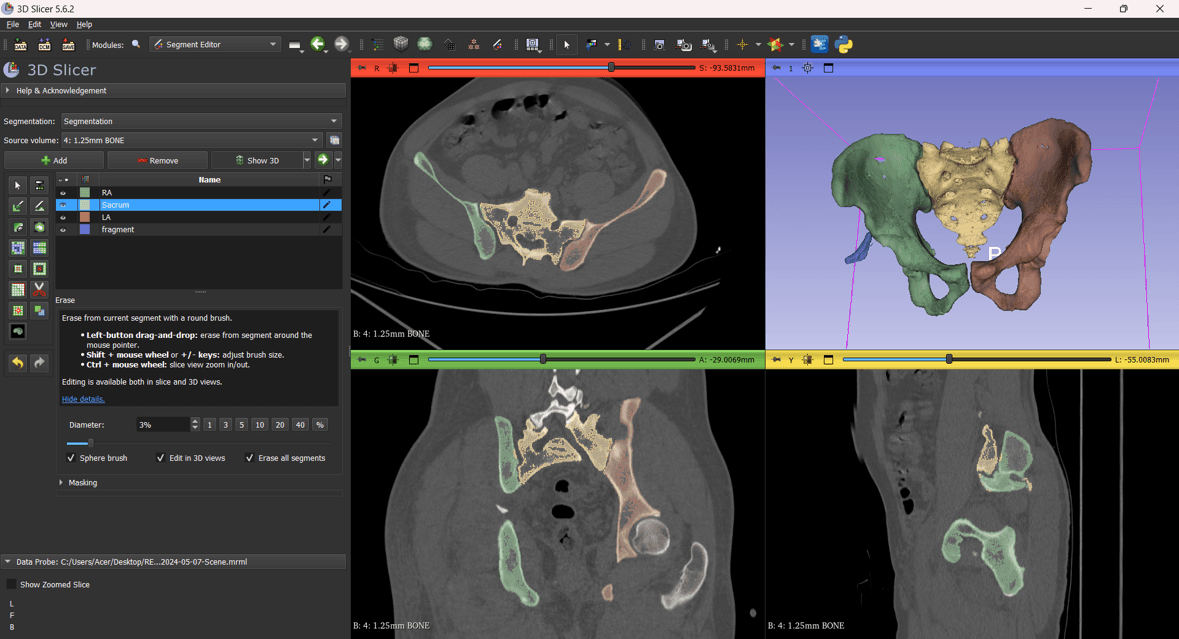Toggle visibility of RA segment

pyautogui.click(x=63, y=192)
